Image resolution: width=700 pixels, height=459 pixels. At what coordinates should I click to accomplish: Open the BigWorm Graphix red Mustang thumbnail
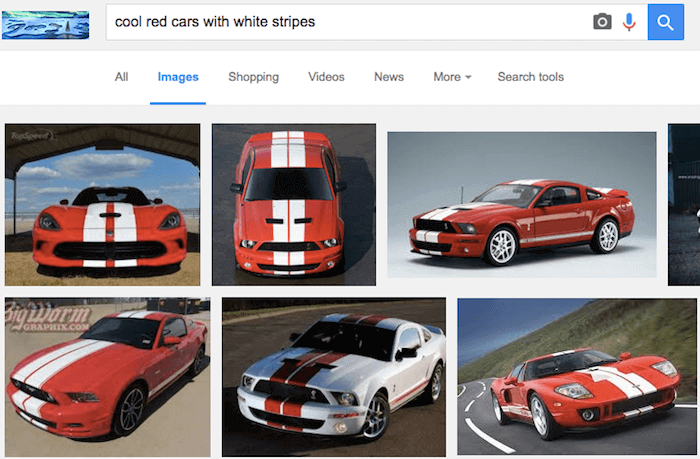(108, 377)
